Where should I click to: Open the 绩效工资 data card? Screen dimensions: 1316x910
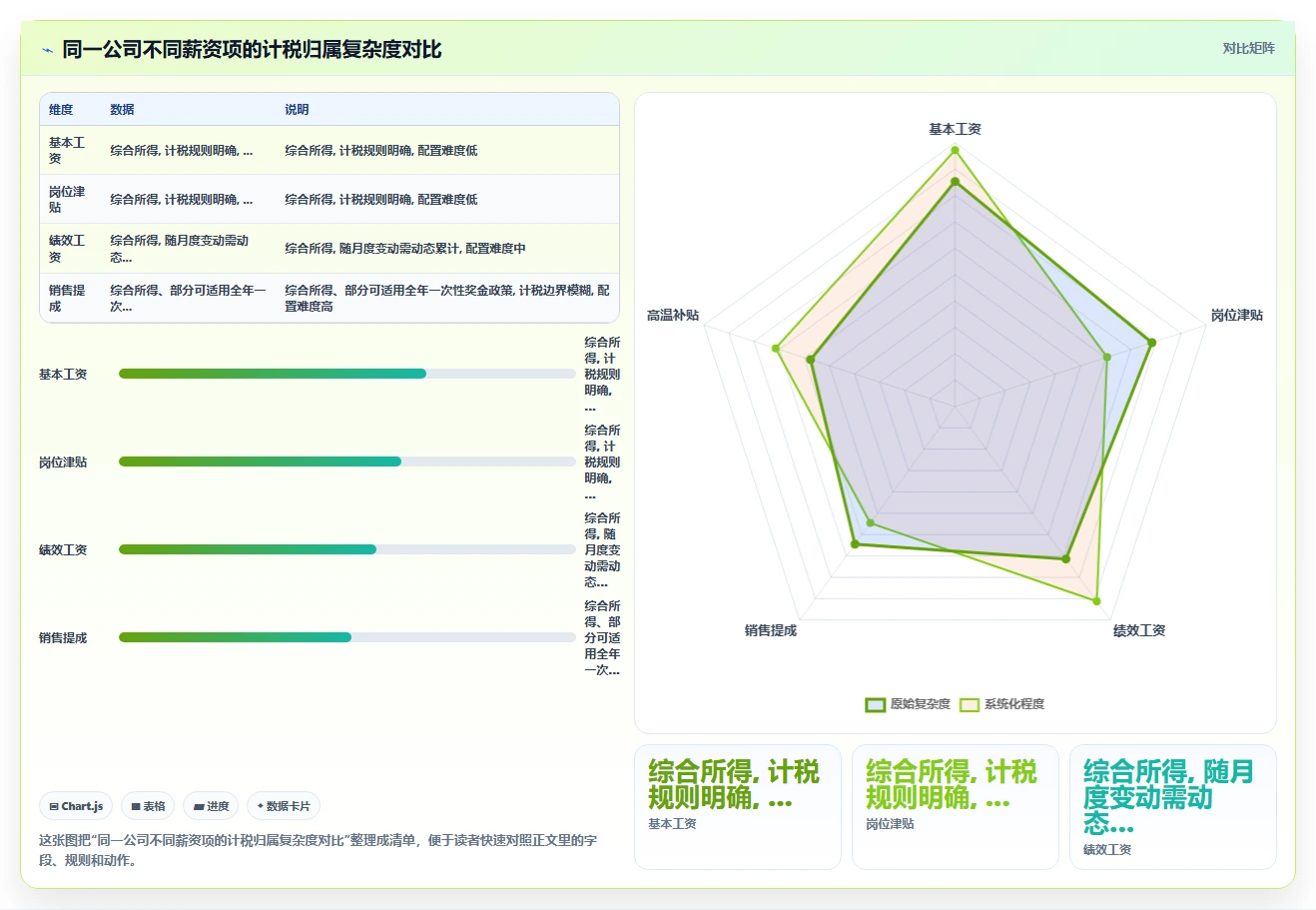[x=1173, y=807]
